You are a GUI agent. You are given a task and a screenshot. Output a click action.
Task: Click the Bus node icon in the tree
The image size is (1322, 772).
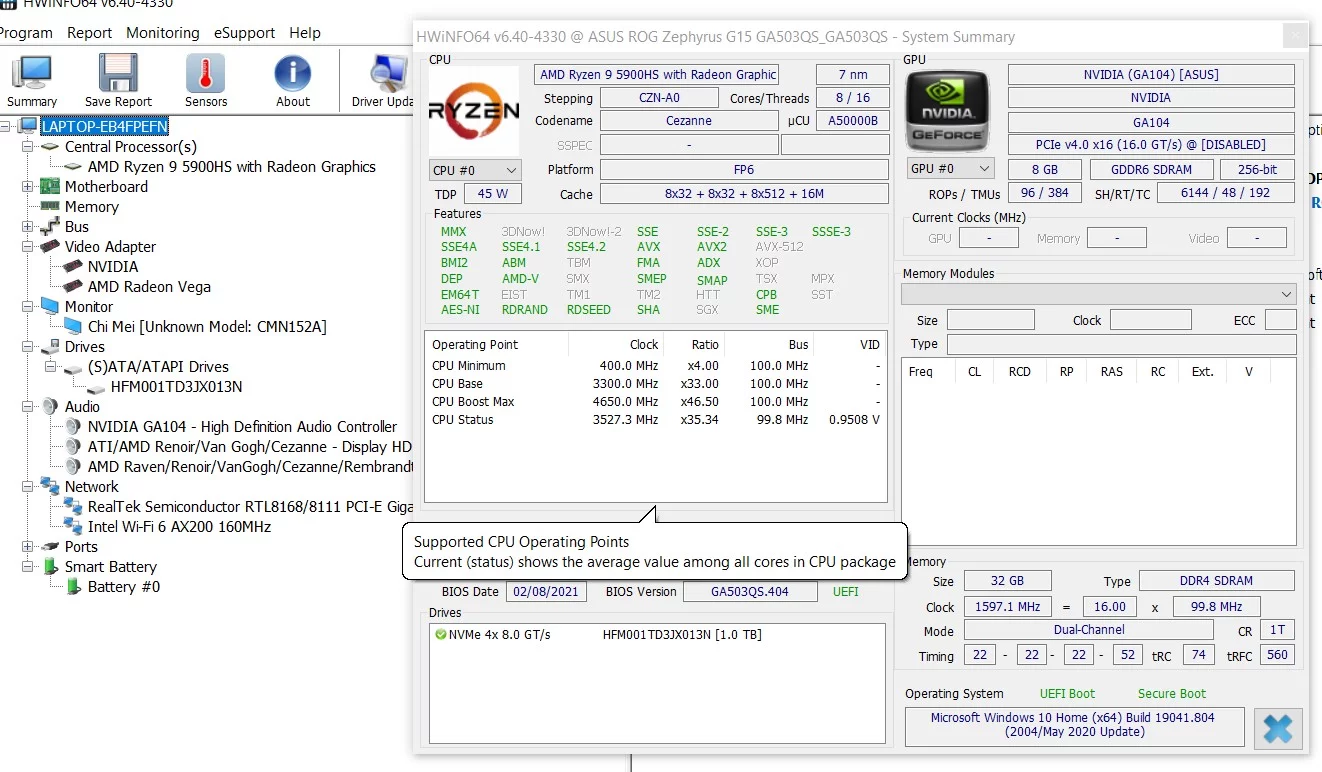[49, 227]
